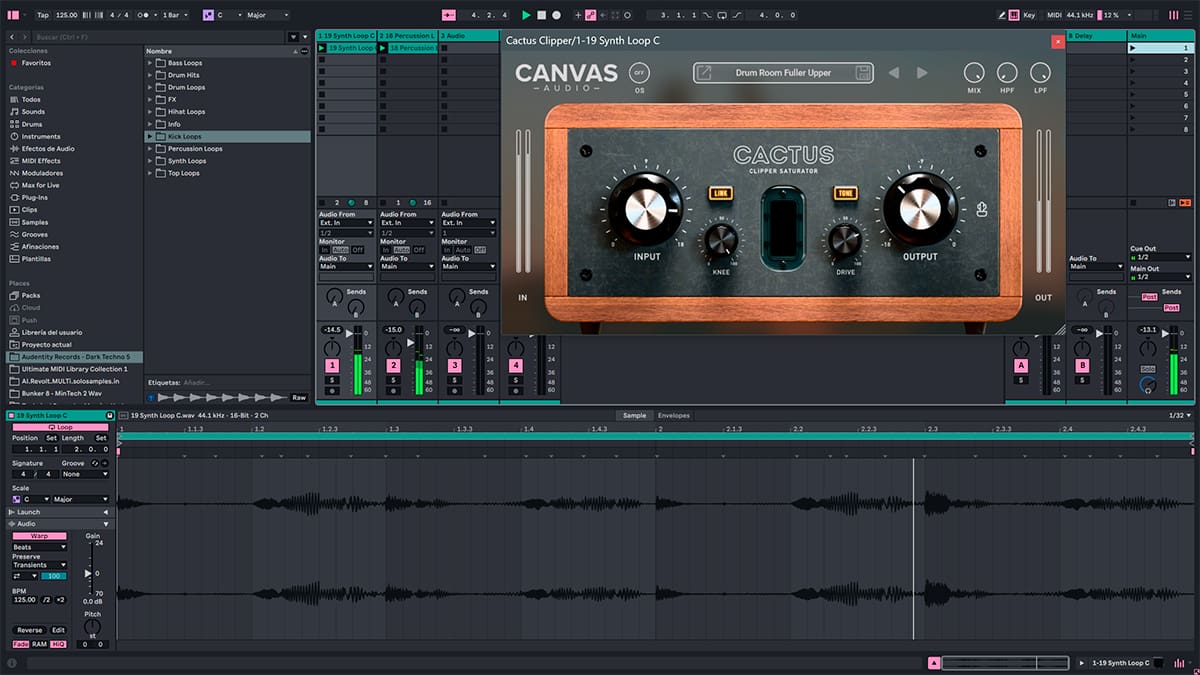Click the Cactus MIX knob

[x=974, y=73]
